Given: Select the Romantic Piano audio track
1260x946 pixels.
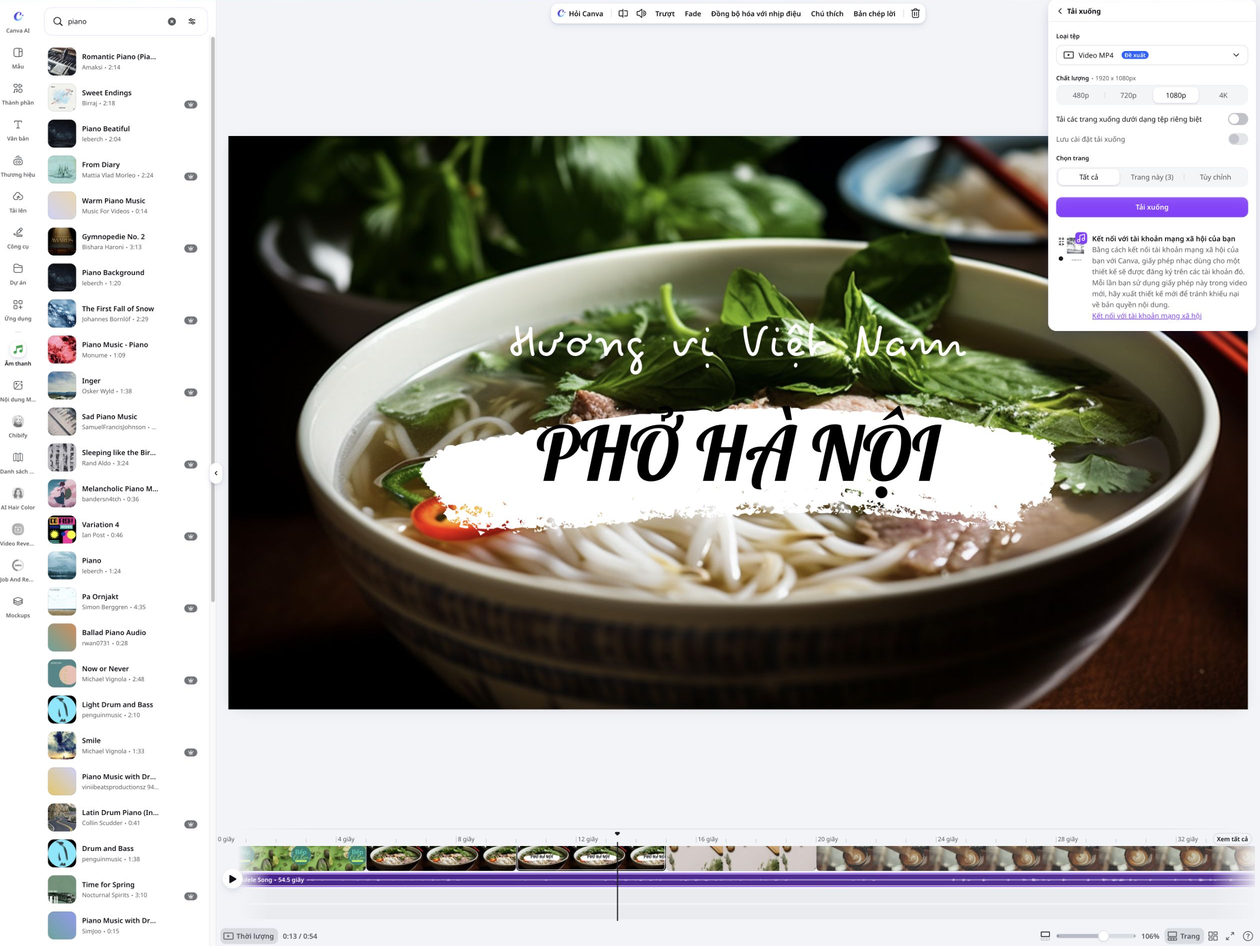Looking at the screenshot, I should (123, 61).
